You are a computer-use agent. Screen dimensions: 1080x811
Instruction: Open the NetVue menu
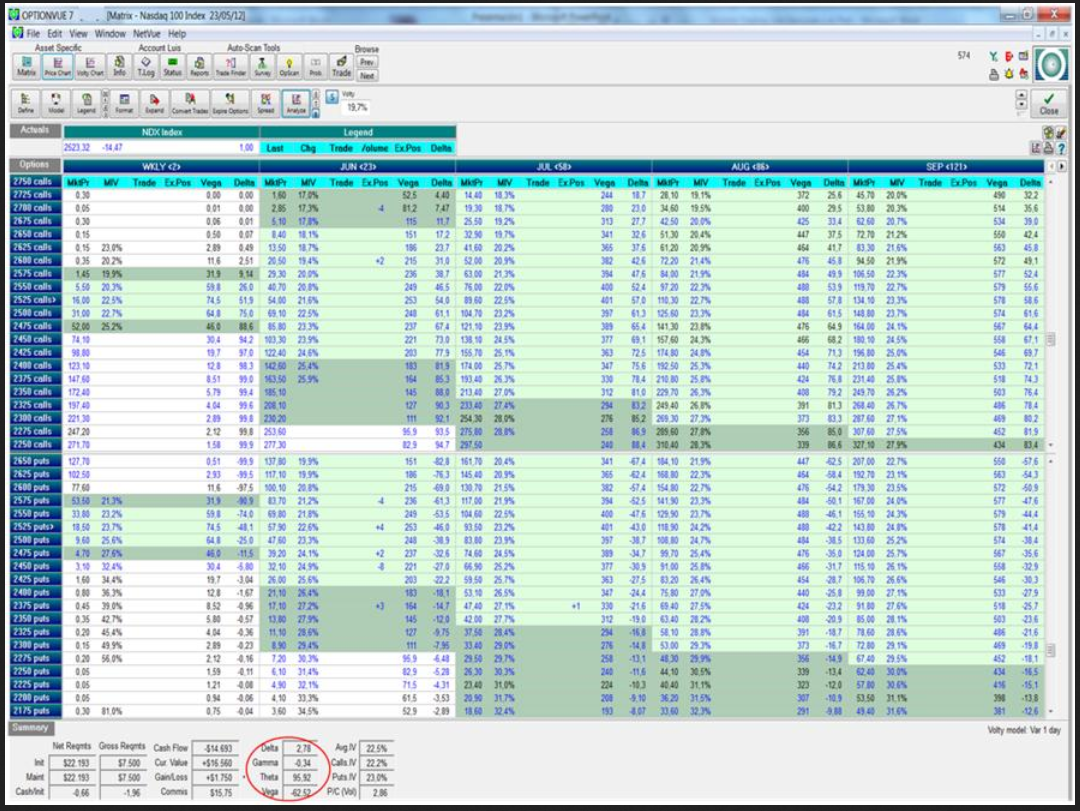click(148, 33)
